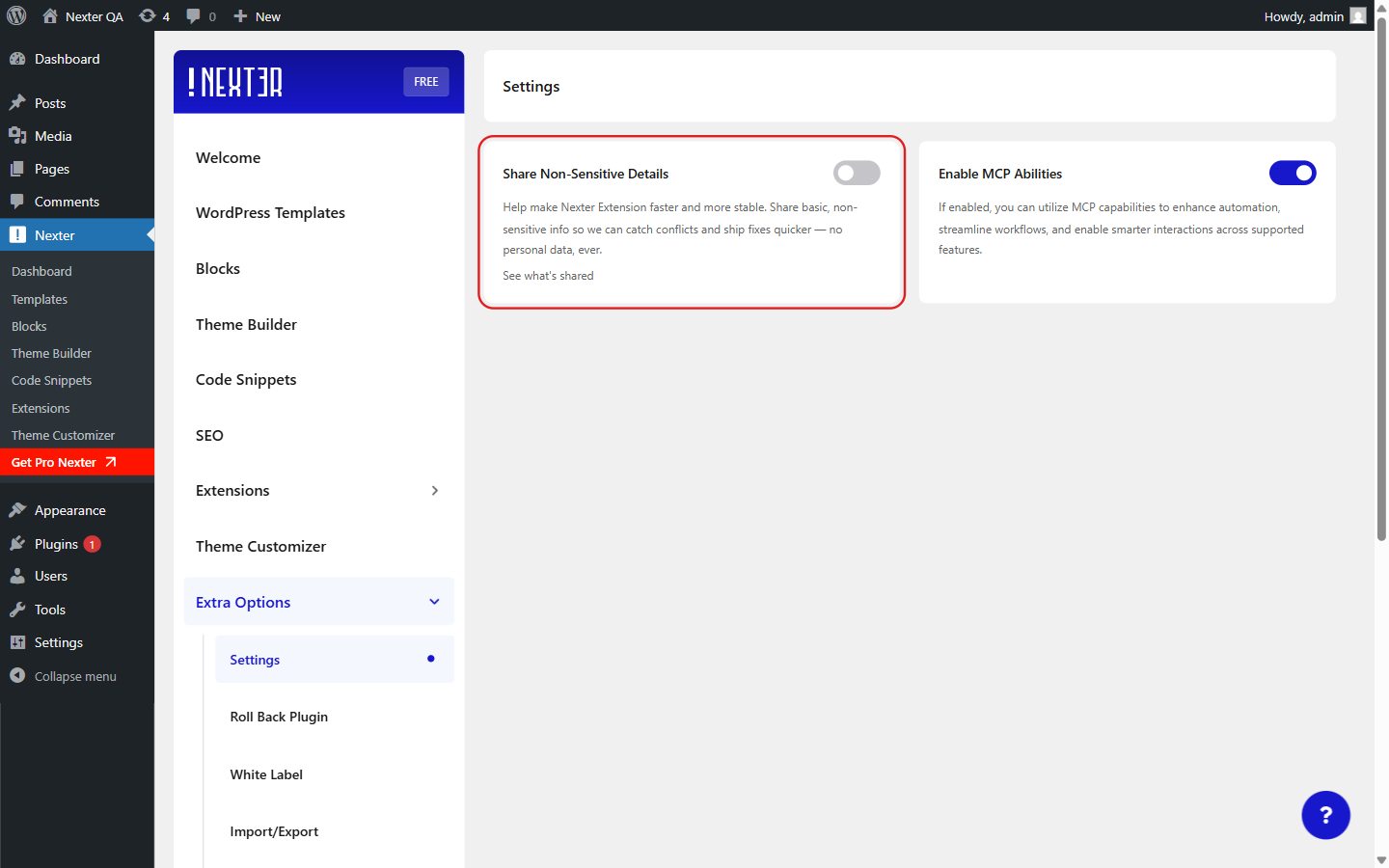Open Code Snippets in Nexter panel
Viewport: 1389px width, 868px height.
coord(246,380)
